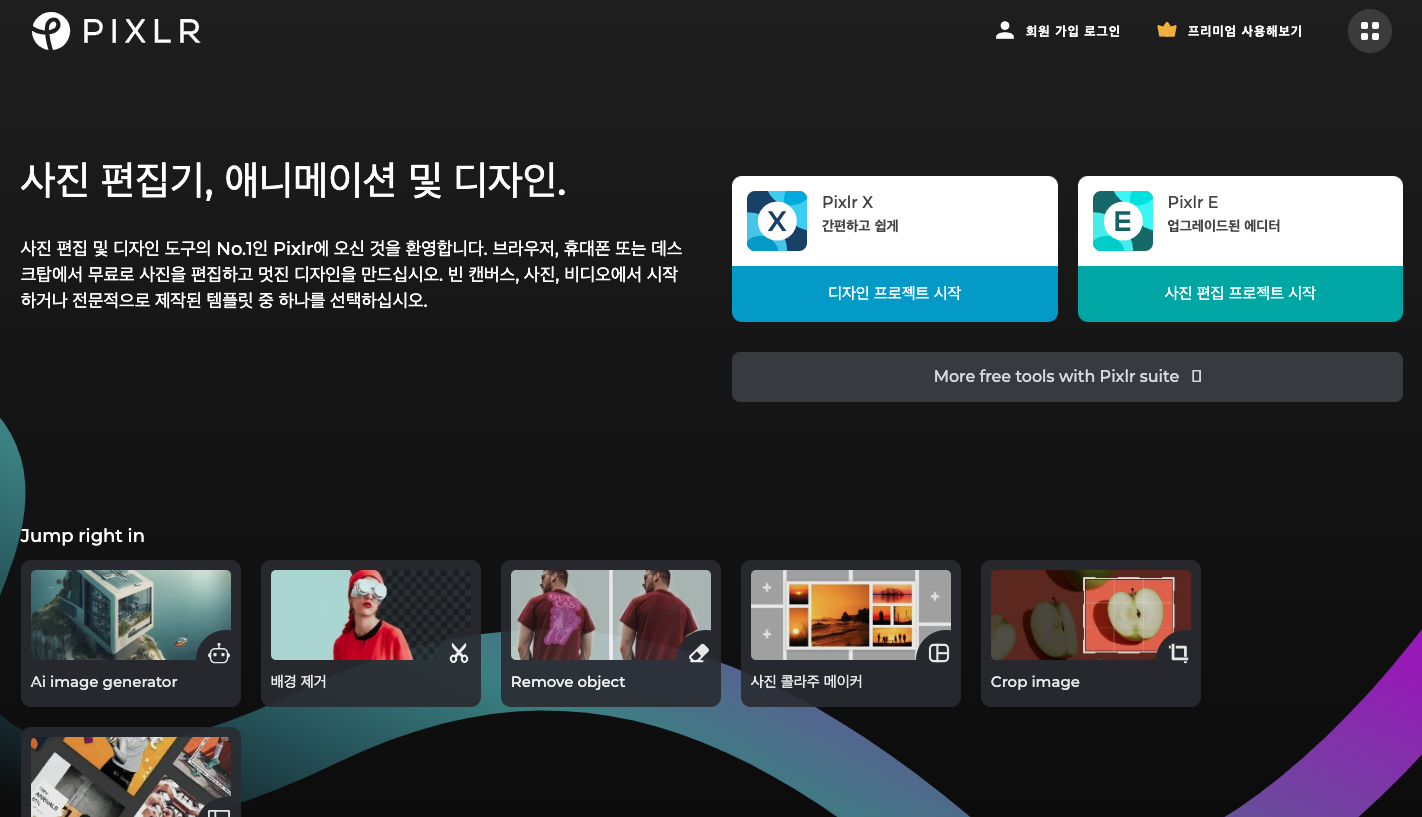Start 디자인 프로젝트 시작 button
The height and width of the screenshot is (817, 1422).
[x=895, y=294]
